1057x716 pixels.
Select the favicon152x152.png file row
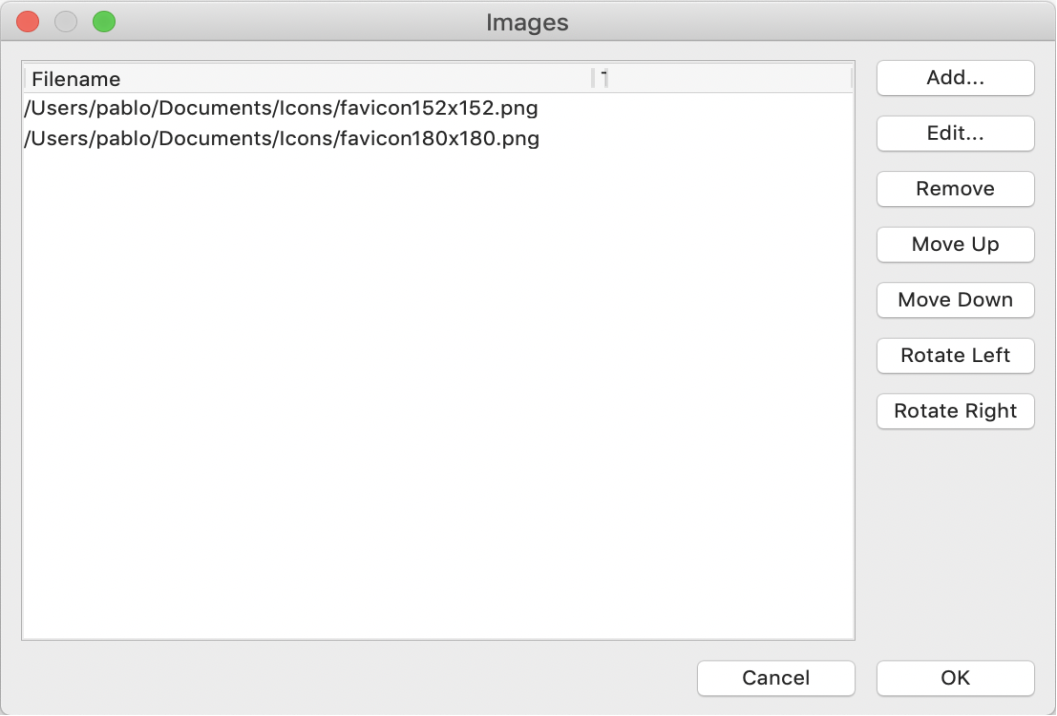(x=438, y=108)
